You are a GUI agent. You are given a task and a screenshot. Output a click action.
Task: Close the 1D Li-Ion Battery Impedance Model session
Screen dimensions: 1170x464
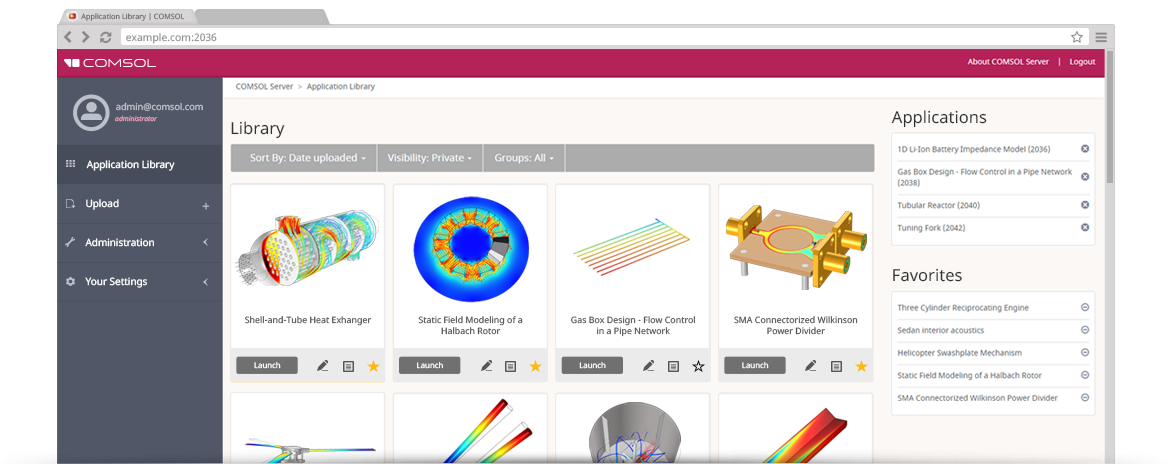tap(1085, 148)
